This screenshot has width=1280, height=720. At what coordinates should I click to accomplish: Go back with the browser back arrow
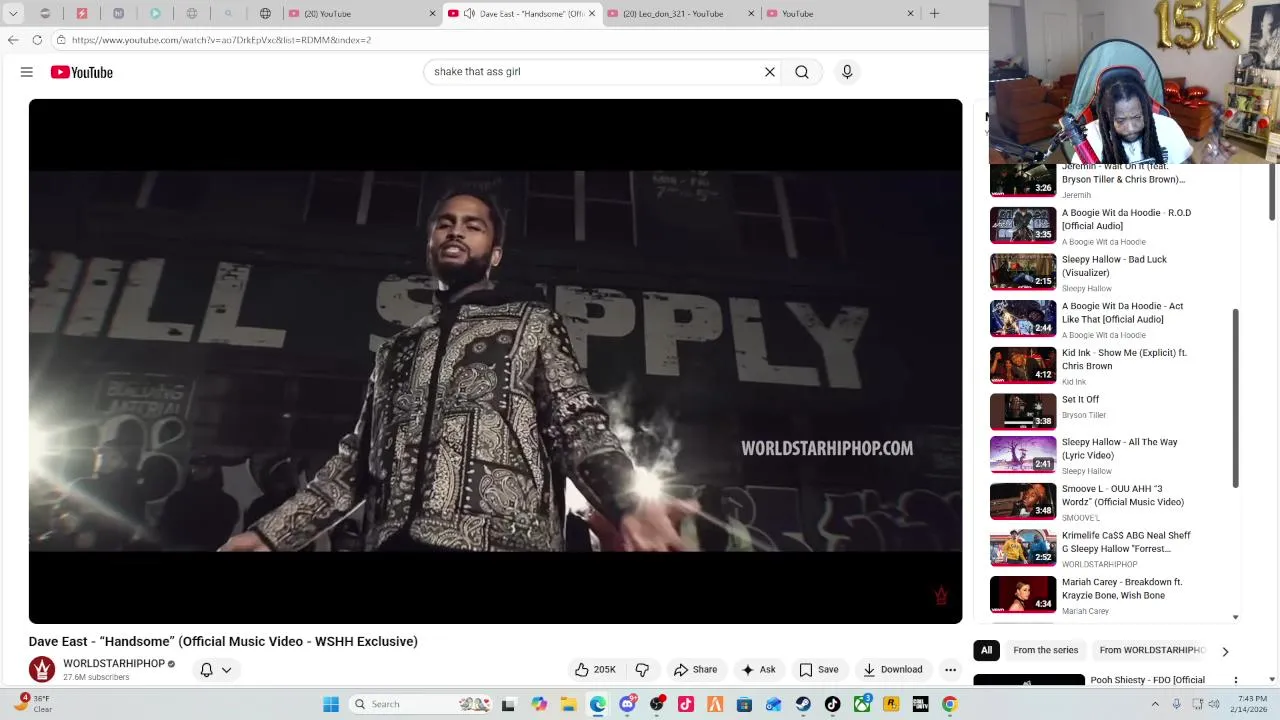click(x=13, y=40)
